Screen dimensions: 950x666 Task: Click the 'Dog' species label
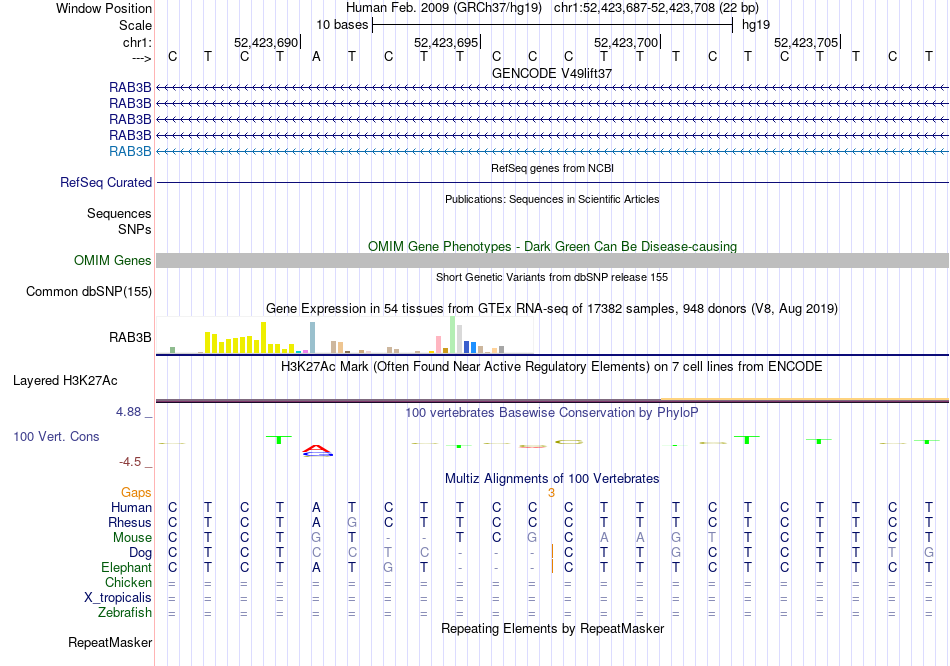(x=141, y=553)
